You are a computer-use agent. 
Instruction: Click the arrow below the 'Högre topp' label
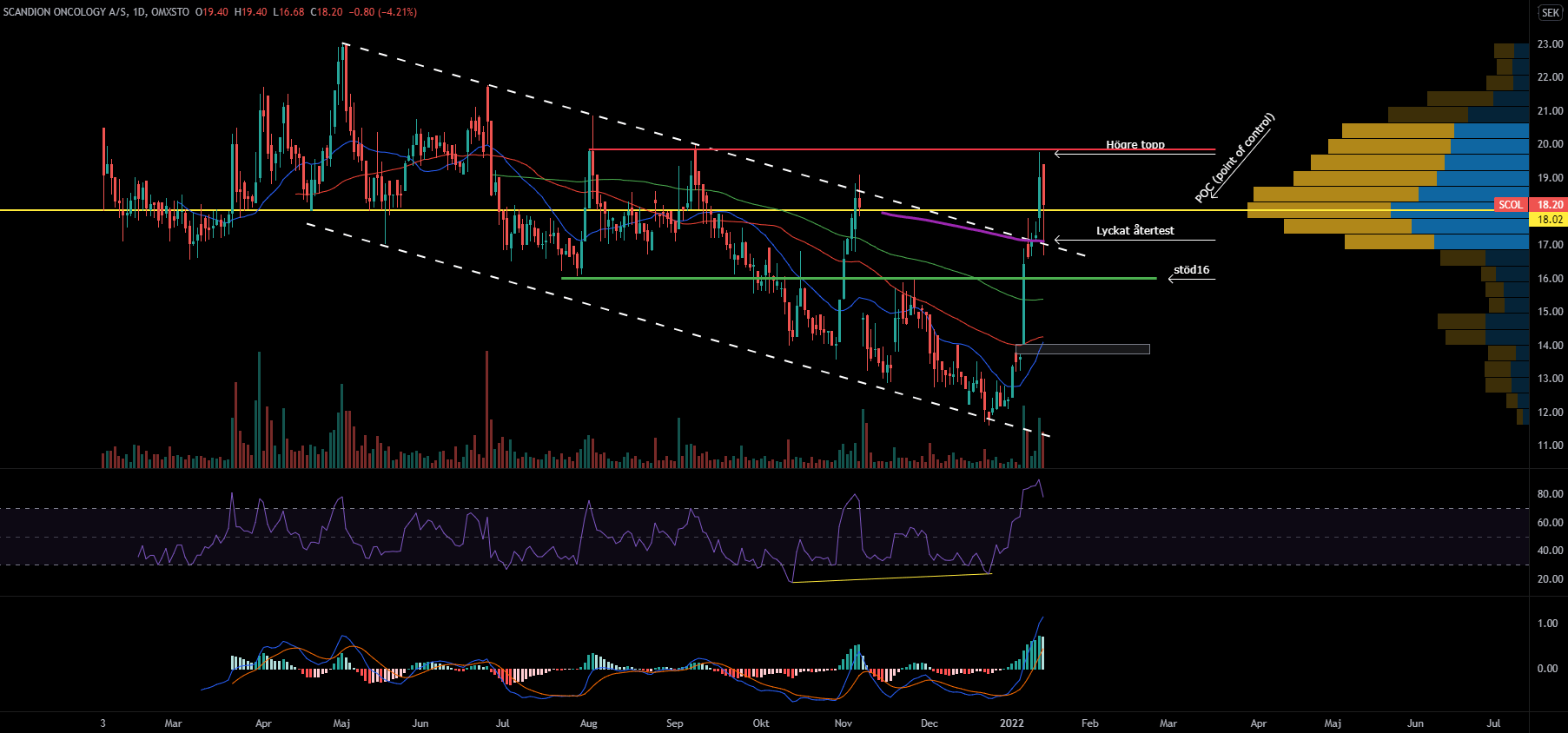[x=1135, y=155]
